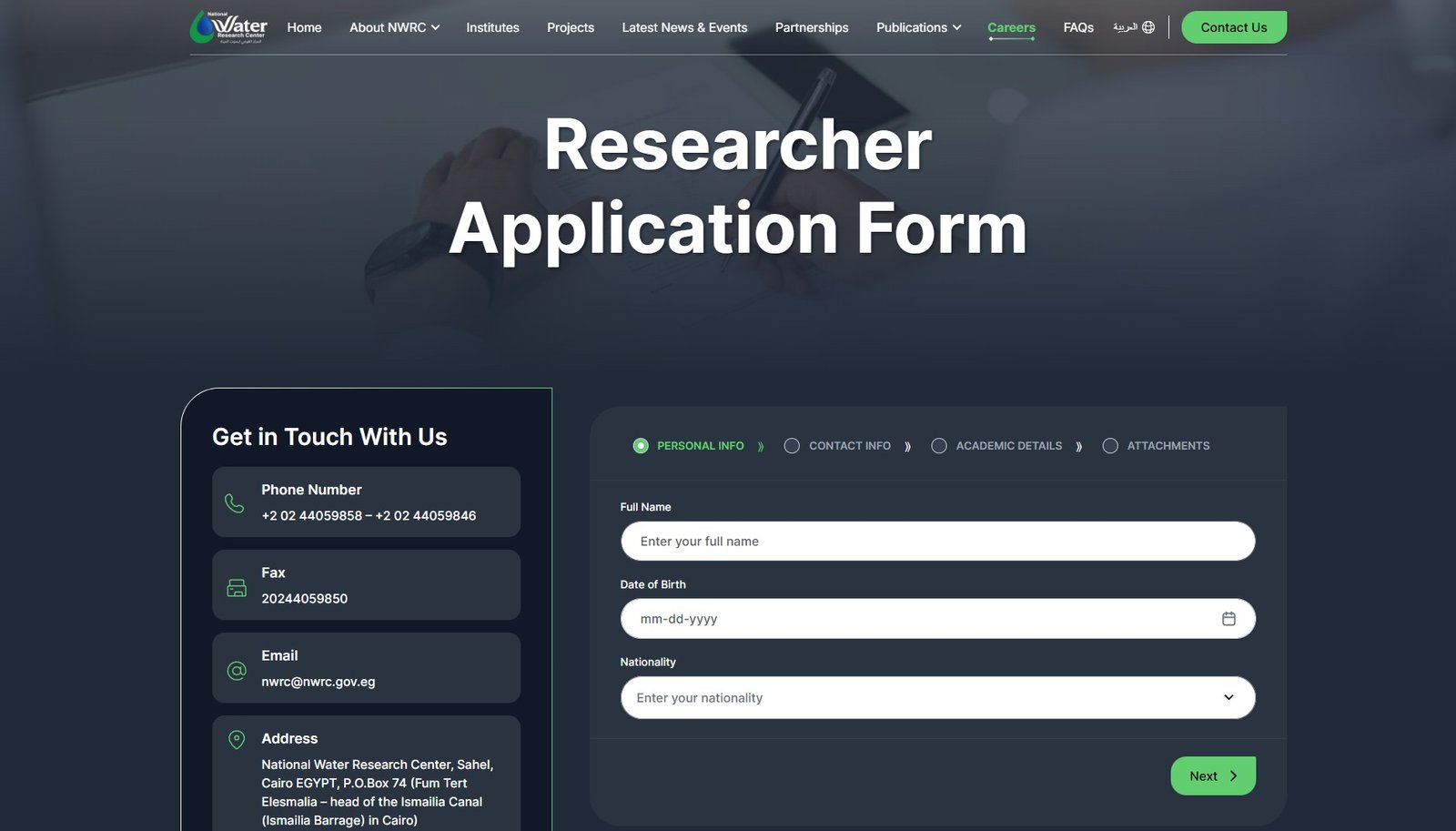Open the Nationality dropdown
The width and height of the screenshot is (1456, 831).
(x=937, y=698)
